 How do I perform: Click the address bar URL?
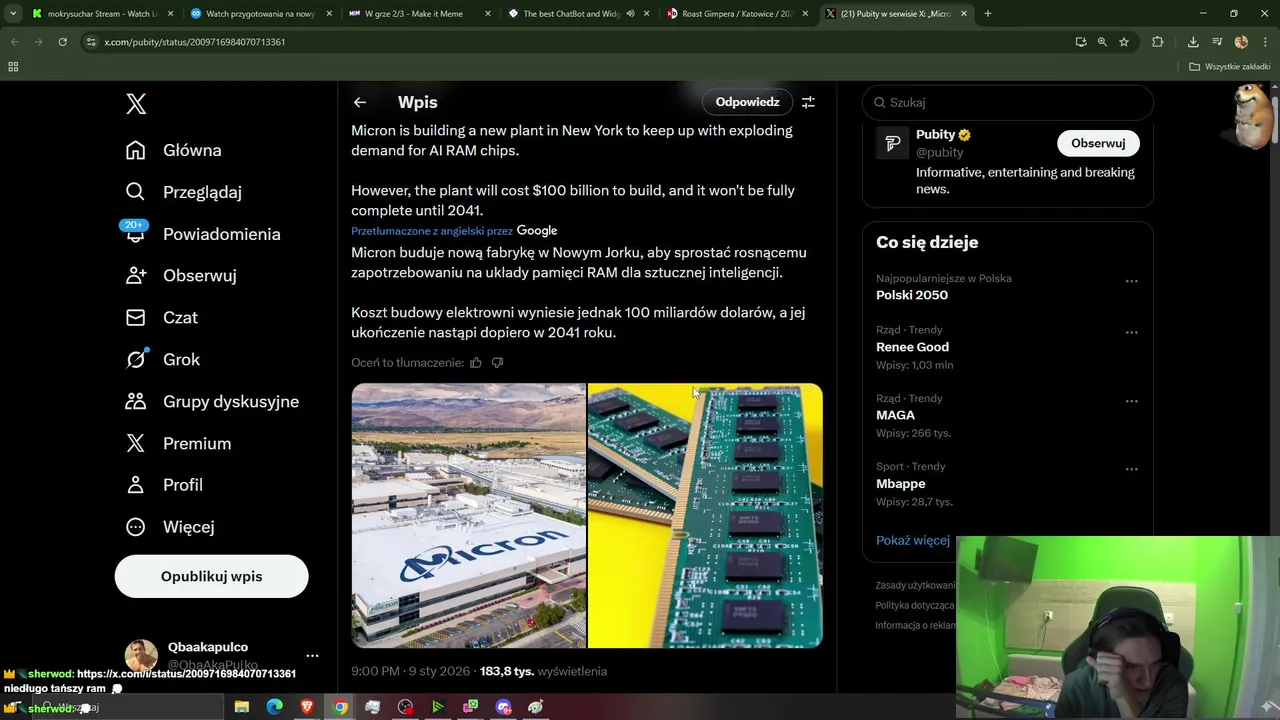pos(195,42)
